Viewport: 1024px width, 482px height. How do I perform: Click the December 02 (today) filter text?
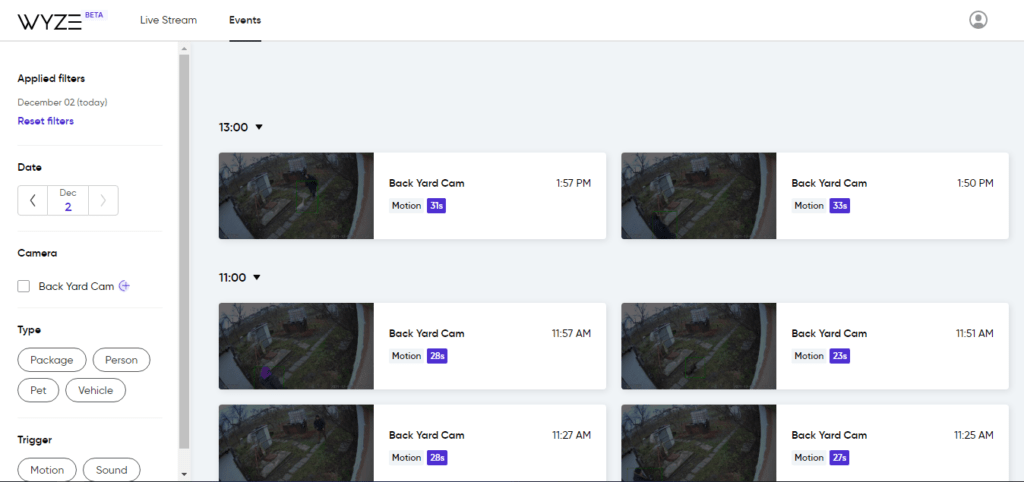coord(63,103)
